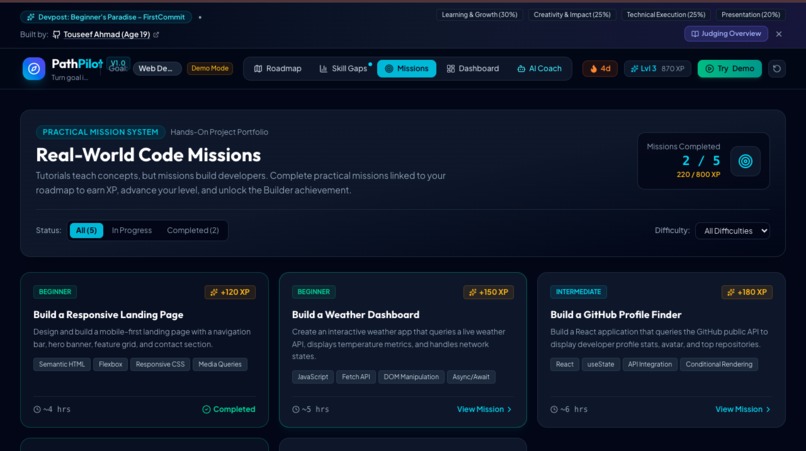Go to the AI Coach tab
Screen dimensions: 806x451
(x=539, y=68)
